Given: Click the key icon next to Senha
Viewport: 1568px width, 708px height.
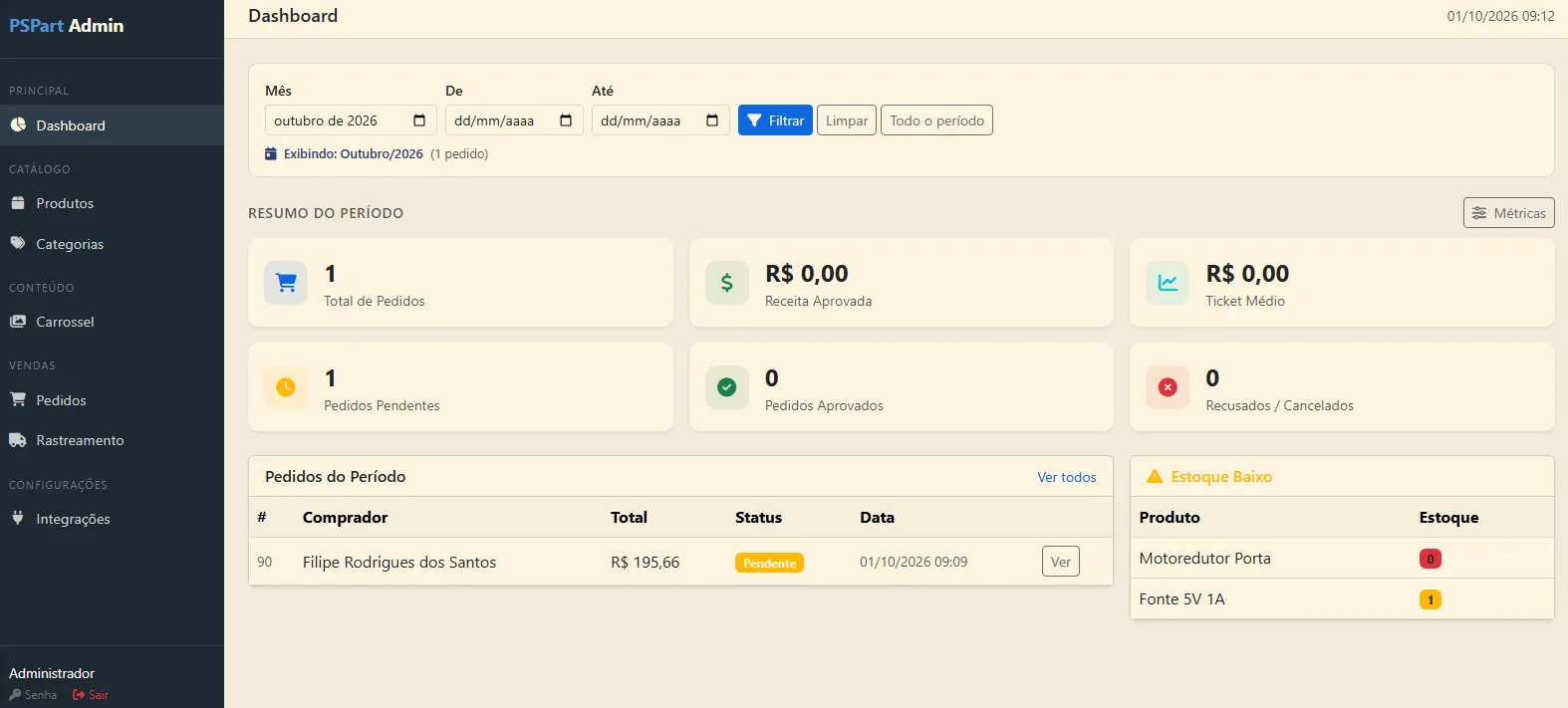Looking at the screenshot, I should (x=15, y=695).
